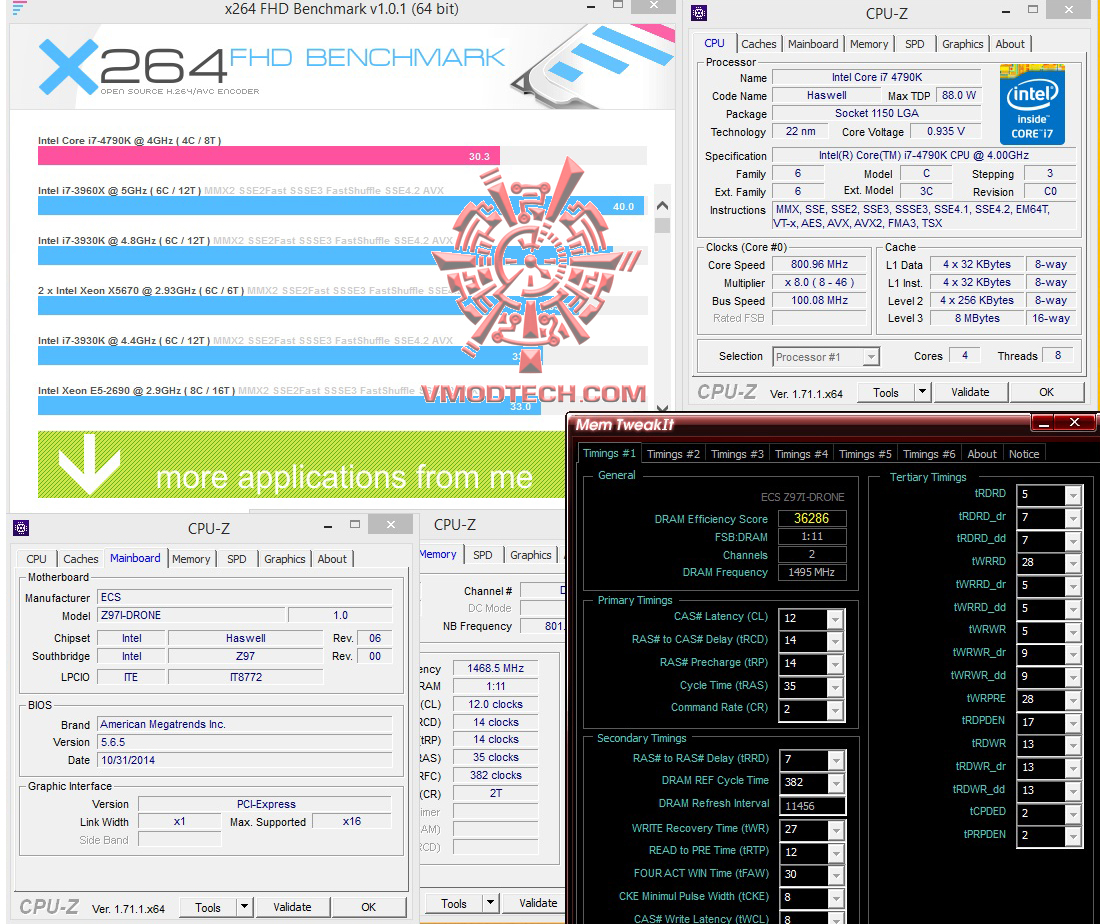Open the Memory tab in top-right CPU-Z window
Viewport: 1100px width, 924px height.
pos(869,43)
